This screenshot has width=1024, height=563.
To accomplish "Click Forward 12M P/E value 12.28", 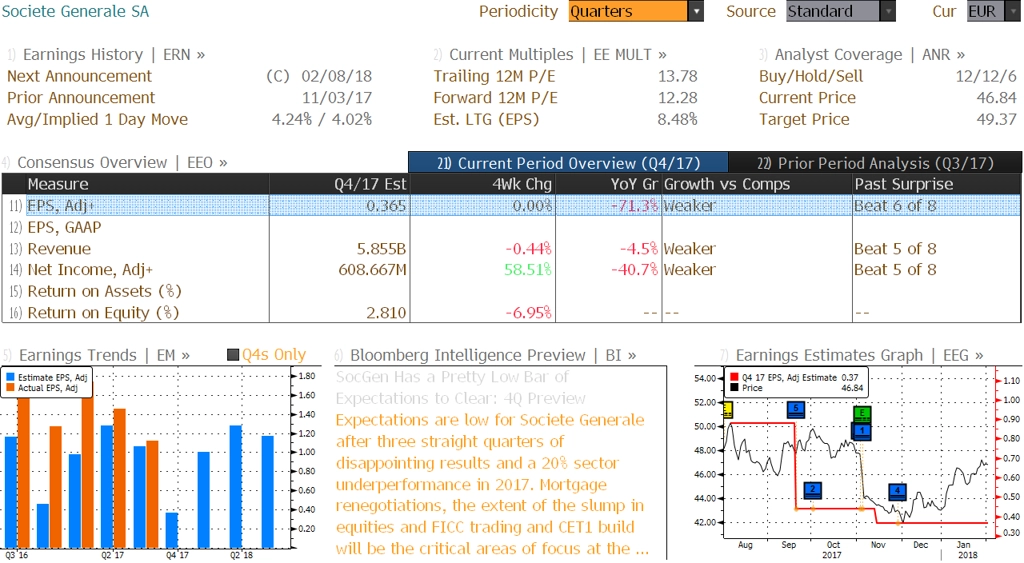I will click(x=677, y=98).
